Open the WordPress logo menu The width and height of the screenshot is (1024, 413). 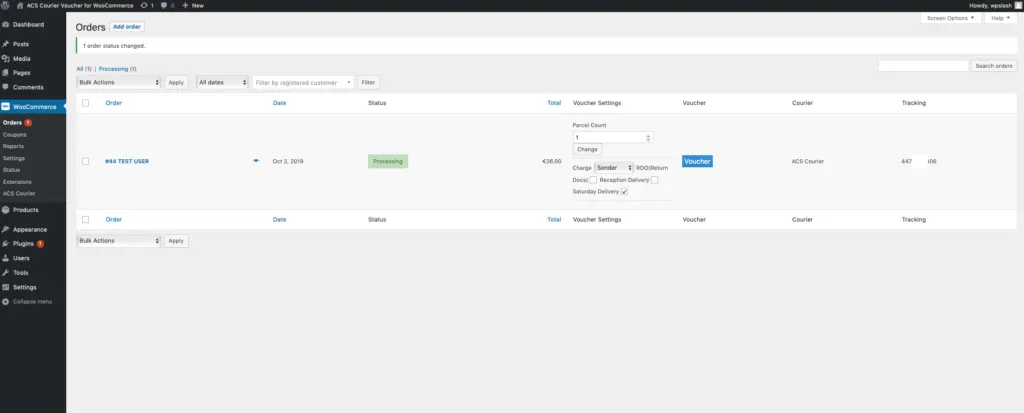(x=5, y=5)
